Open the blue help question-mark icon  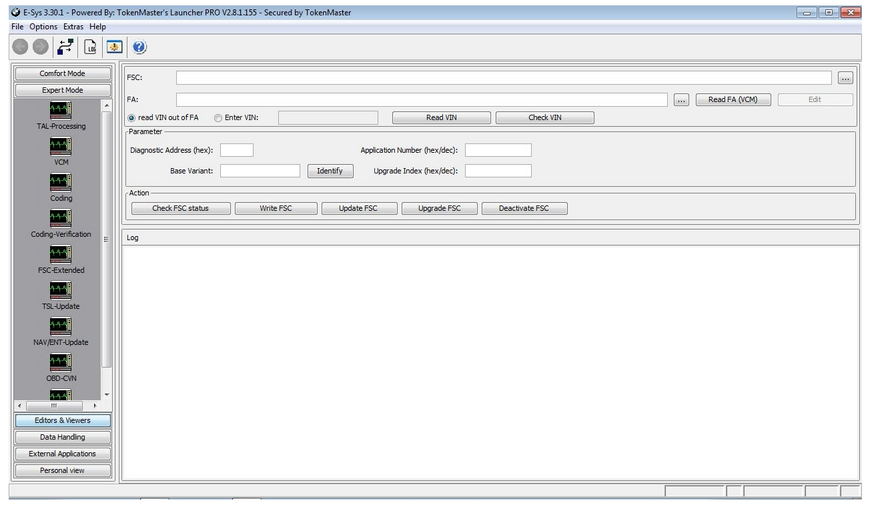(x=139, y=47)
